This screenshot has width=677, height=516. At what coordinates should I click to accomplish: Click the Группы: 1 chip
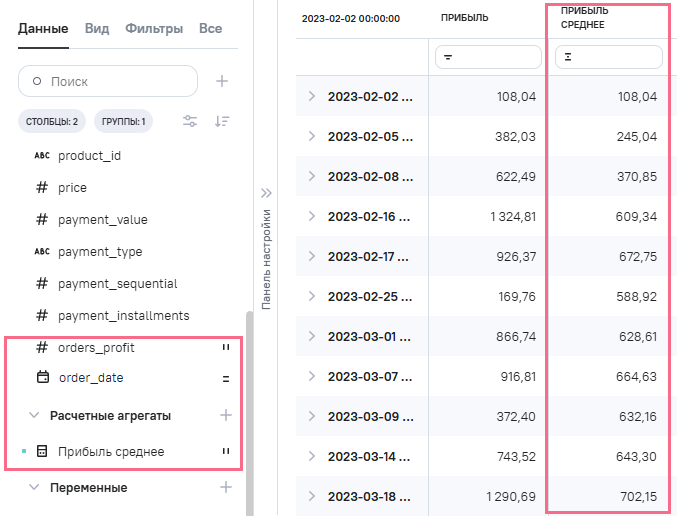click(x=123, y=122)
